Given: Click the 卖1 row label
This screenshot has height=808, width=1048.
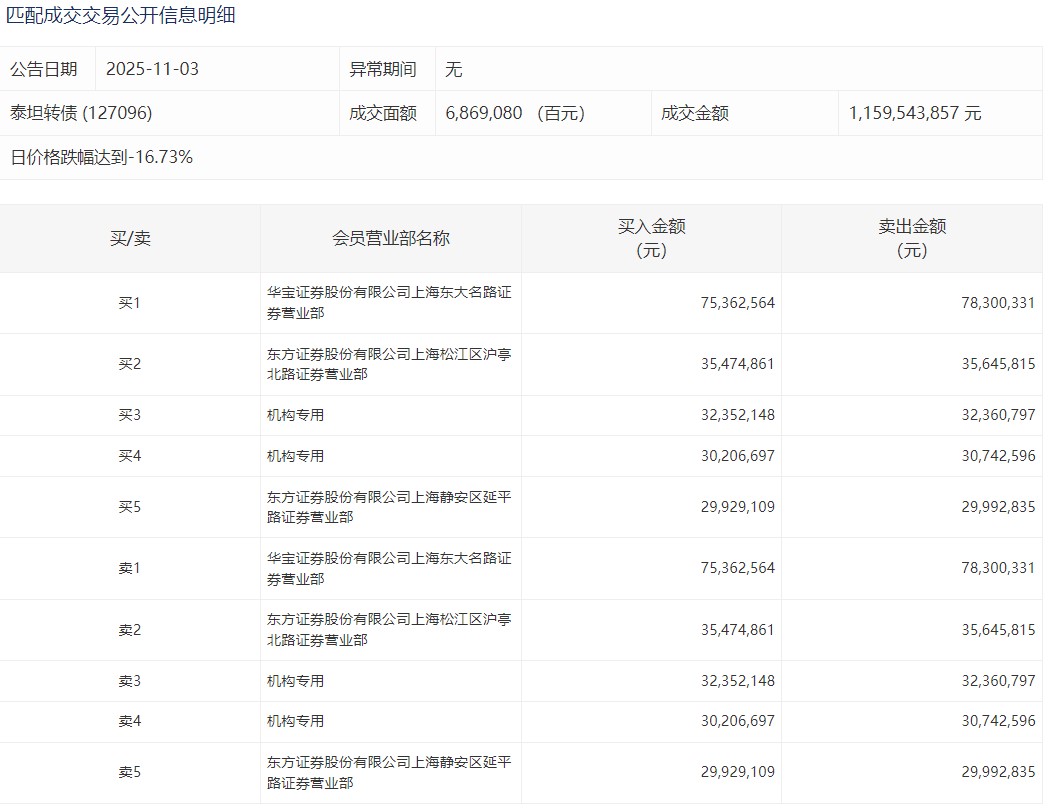Looking at the screenshot, I should pyautogui.click(x=130, y=568).
